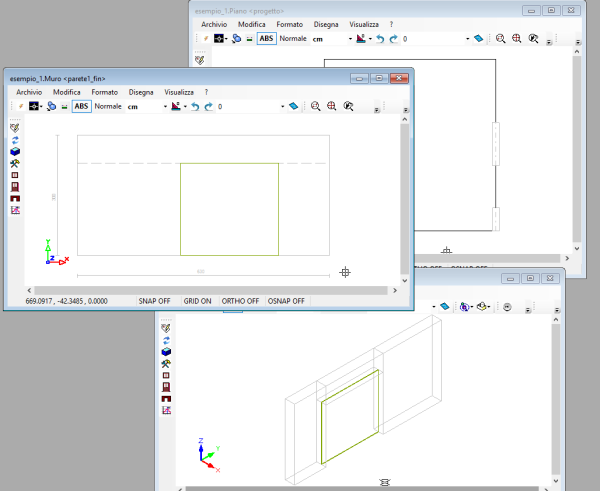
Task: Expand the units dropdown in Piano window
Action: click(x=350, y=38)
